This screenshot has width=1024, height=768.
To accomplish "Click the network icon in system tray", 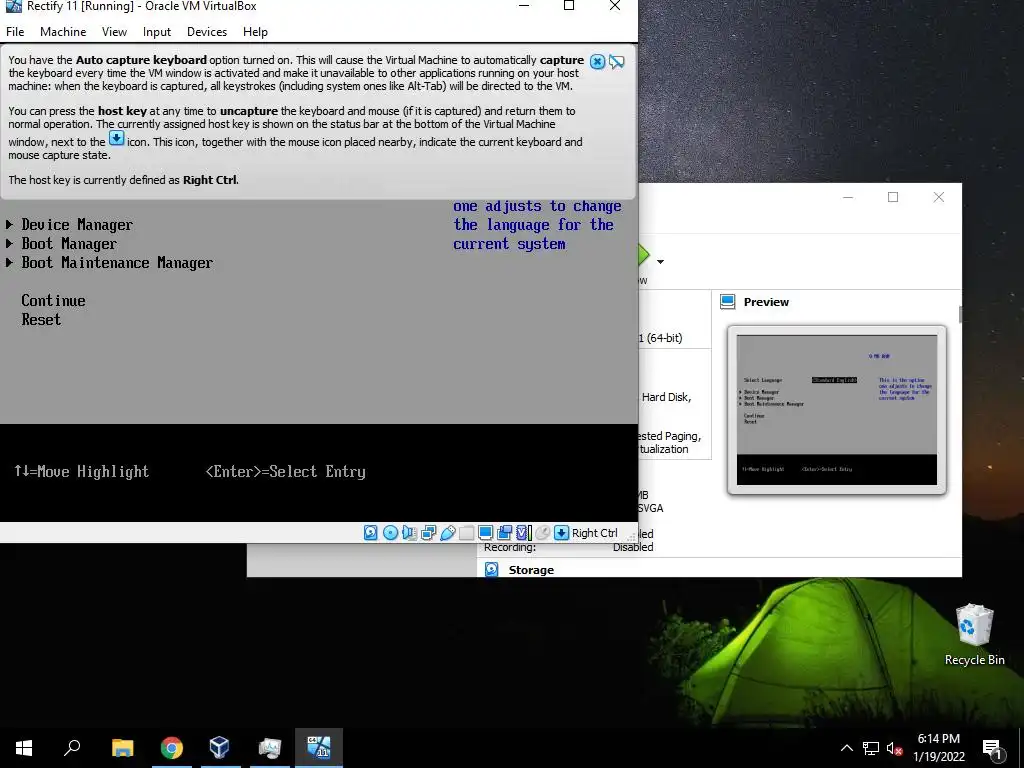I will pos(871,748).
